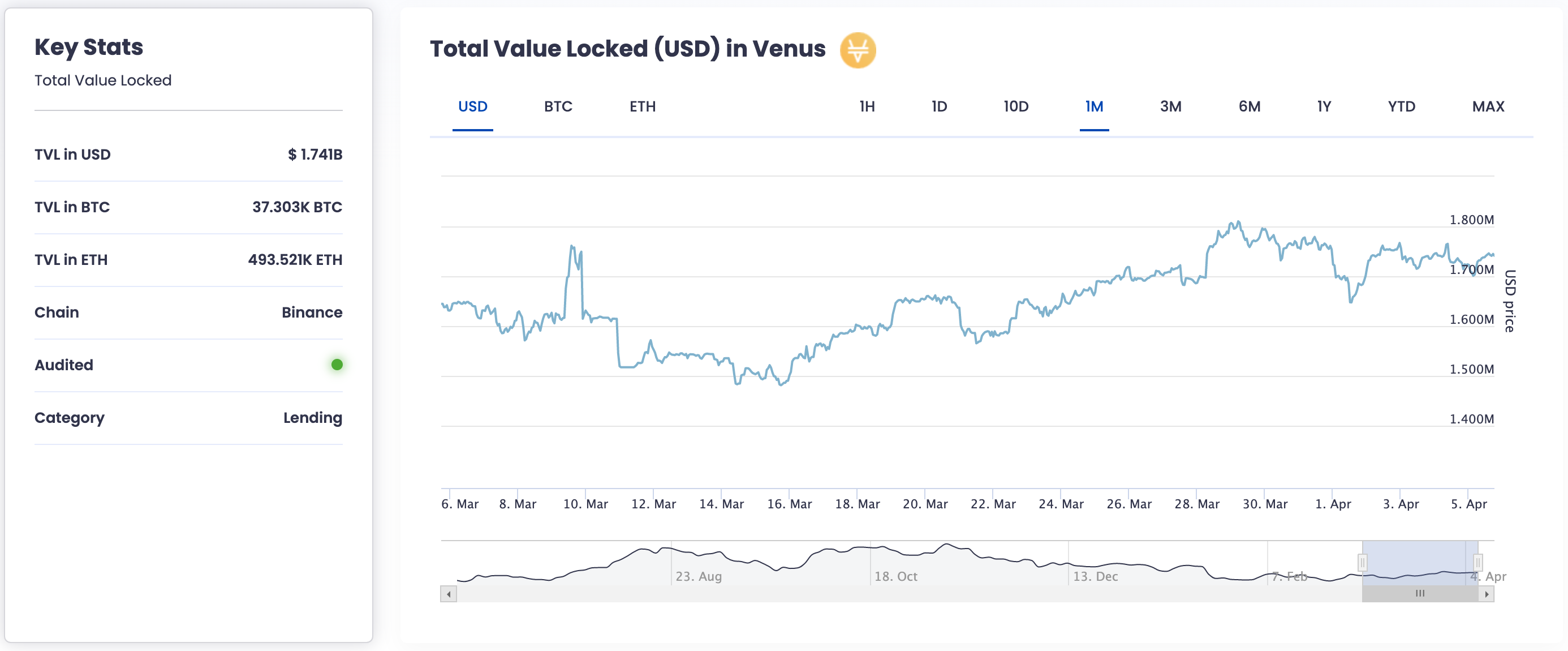The height and width of the screenshot is (651, 1568).
Task: Click the 1.500M y-axis label
Action: click(x=1471, y=370)
